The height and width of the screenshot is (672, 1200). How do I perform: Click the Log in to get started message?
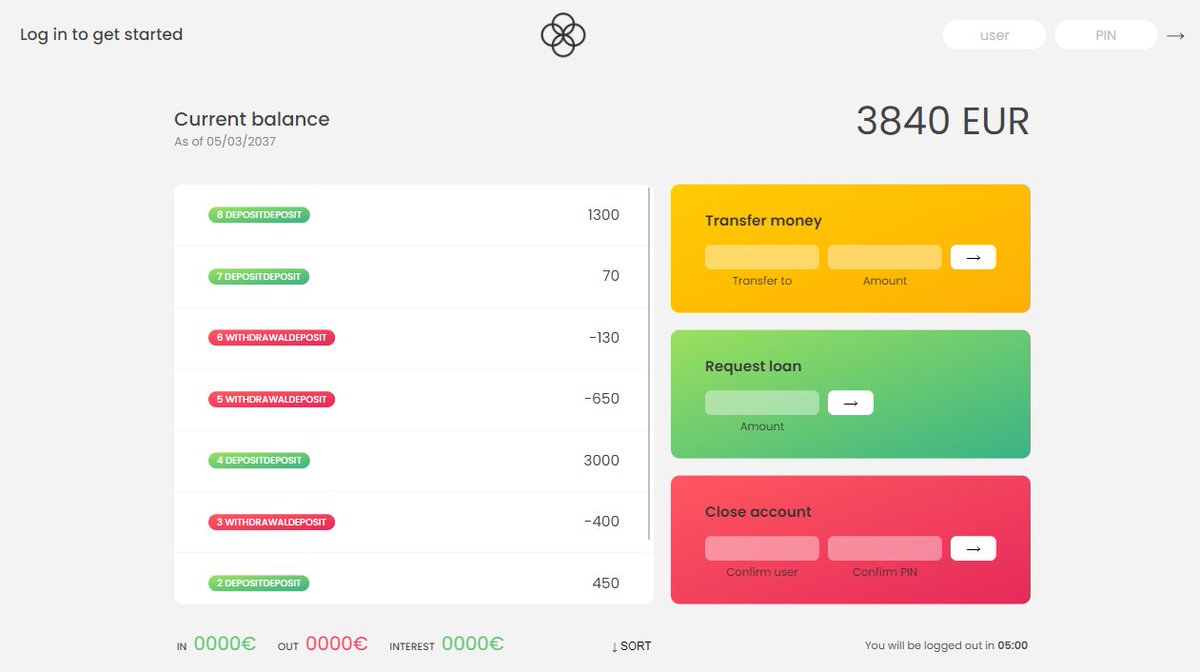point(101,34)
